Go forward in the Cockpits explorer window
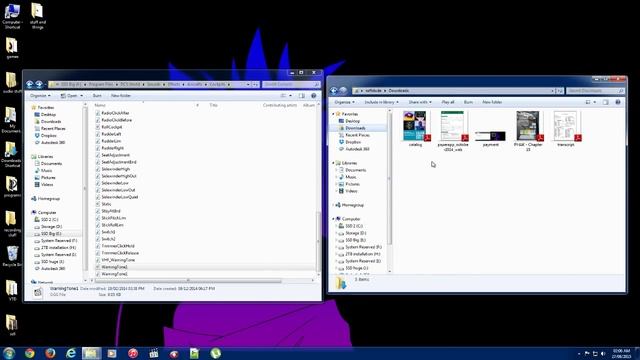The image size is (640, 360). coord(39,84)
